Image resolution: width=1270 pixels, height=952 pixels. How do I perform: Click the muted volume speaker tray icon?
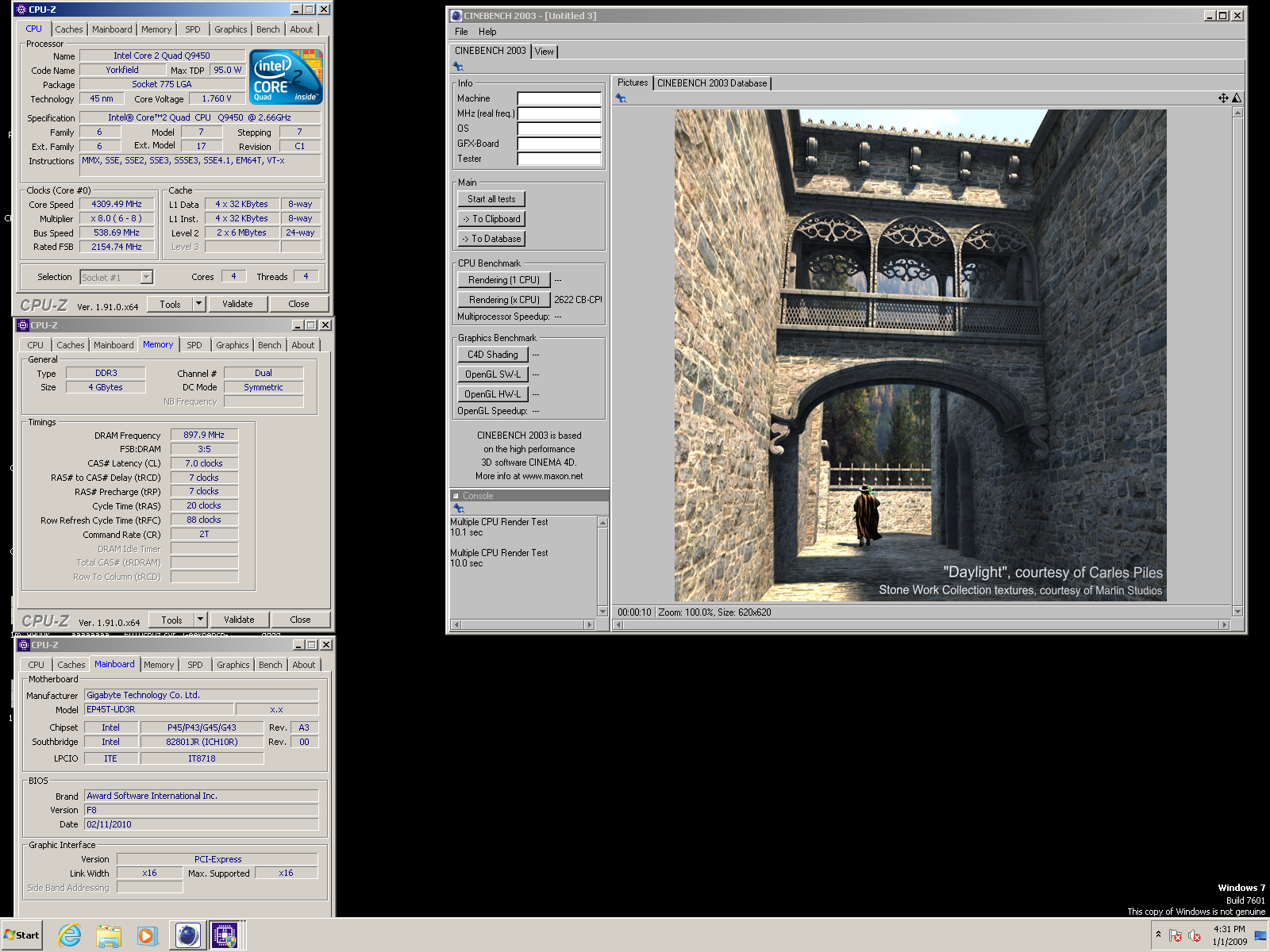1195,935
